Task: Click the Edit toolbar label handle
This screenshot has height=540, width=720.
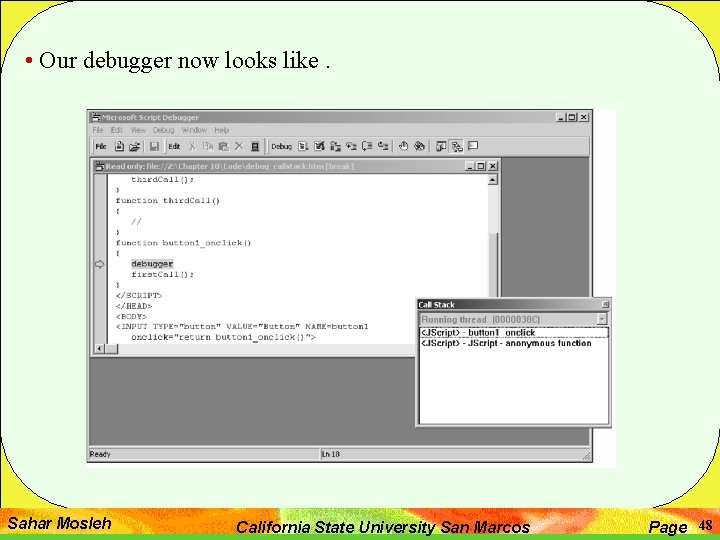Action: (174, 146)
